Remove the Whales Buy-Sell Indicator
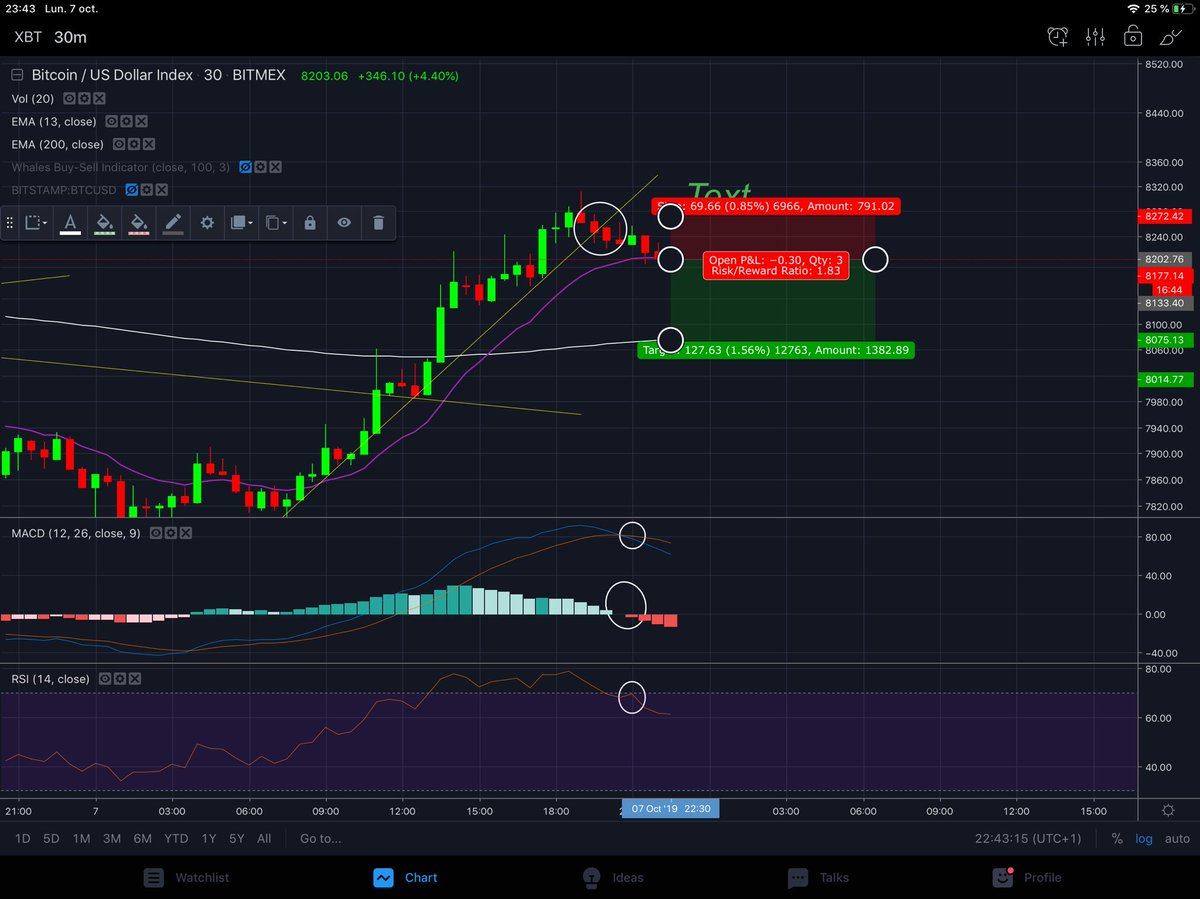 [275, 167]
